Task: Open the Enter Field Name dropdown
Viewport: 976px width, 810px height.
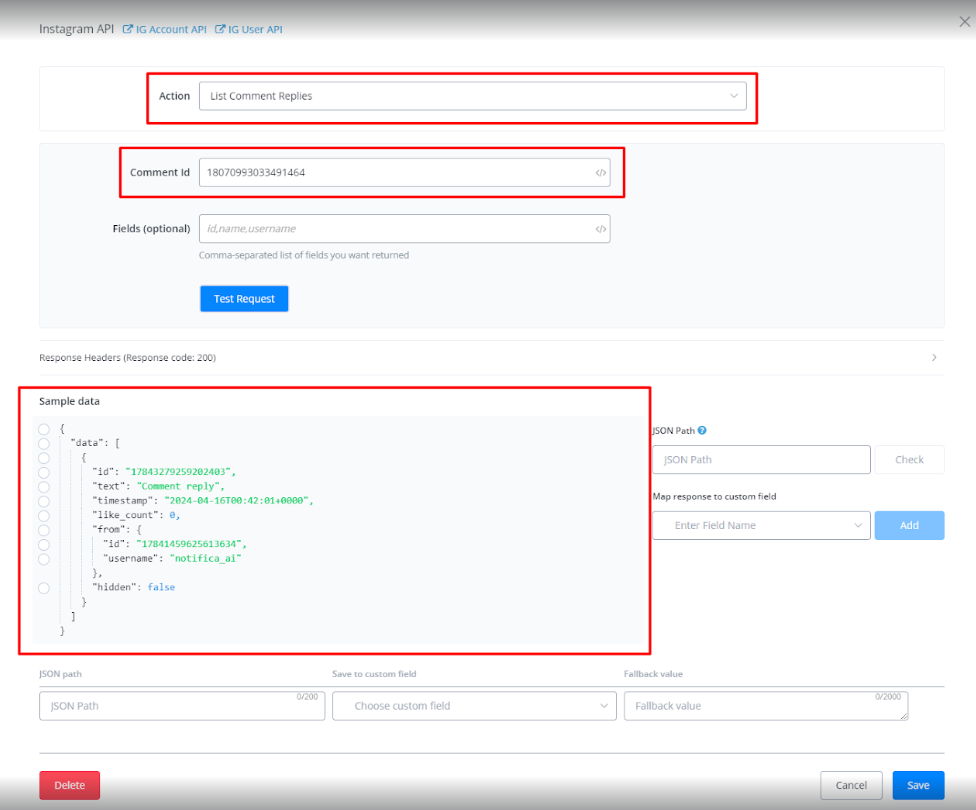Action: point(761,525)
